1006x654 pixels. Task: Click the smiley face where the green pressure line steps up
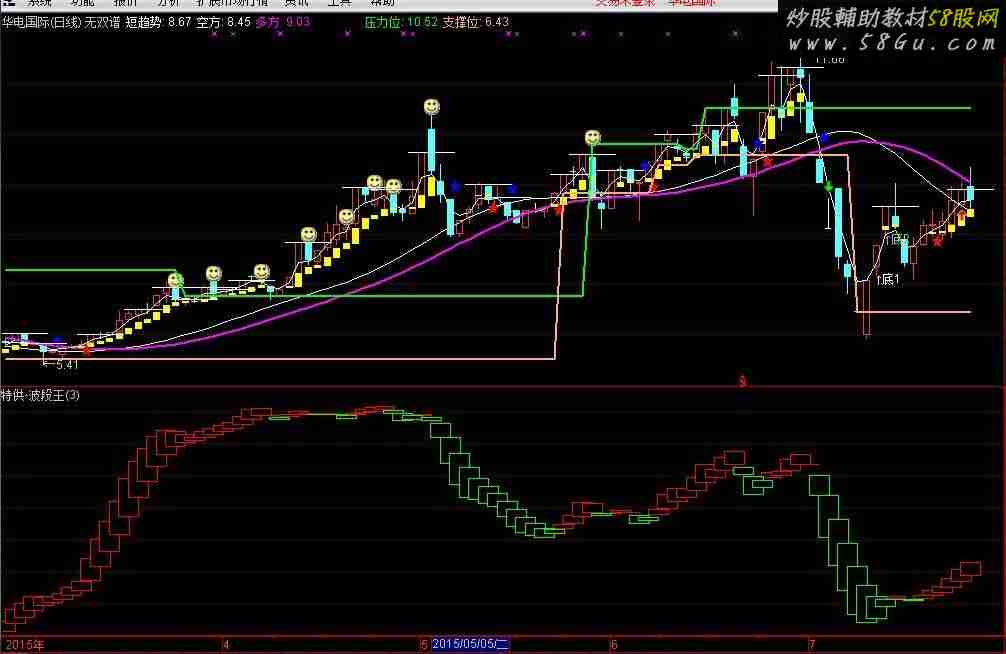click(593, 138)
